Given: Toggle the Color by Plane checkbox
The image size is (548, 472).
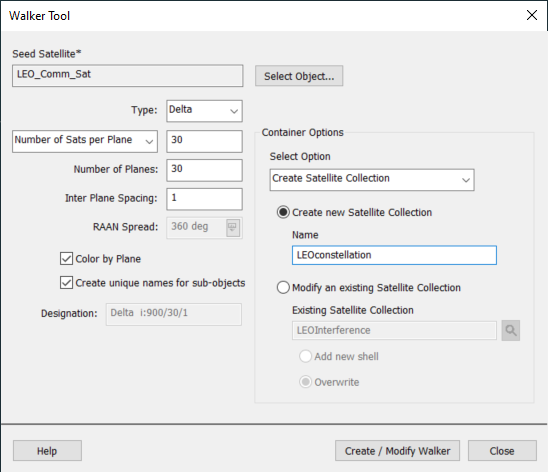Looking at the screenshot, I should [66, 259].
